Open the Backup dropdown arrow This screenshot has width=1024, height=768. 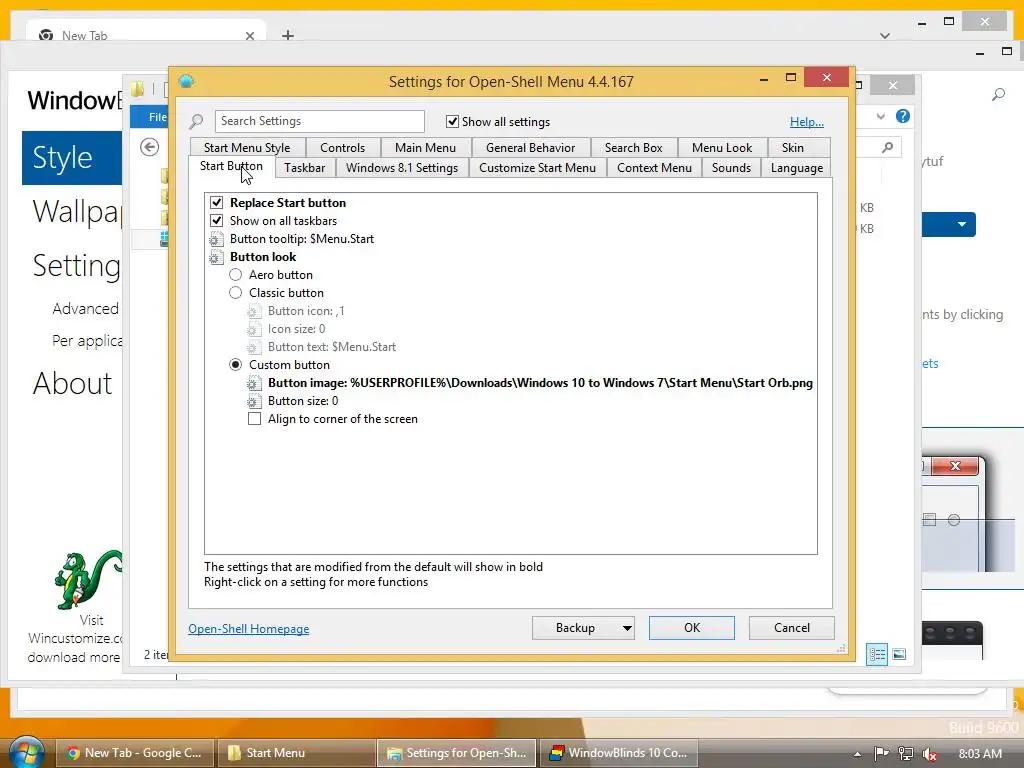pos(626,628)
